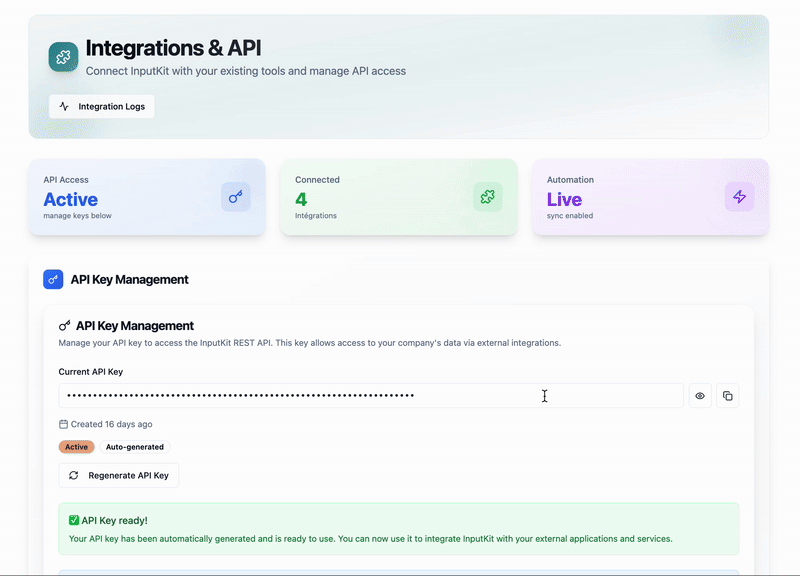Click the 'Created 16 days ago' text
Viewport: 800px width, 576px height.
coord(111,424)
